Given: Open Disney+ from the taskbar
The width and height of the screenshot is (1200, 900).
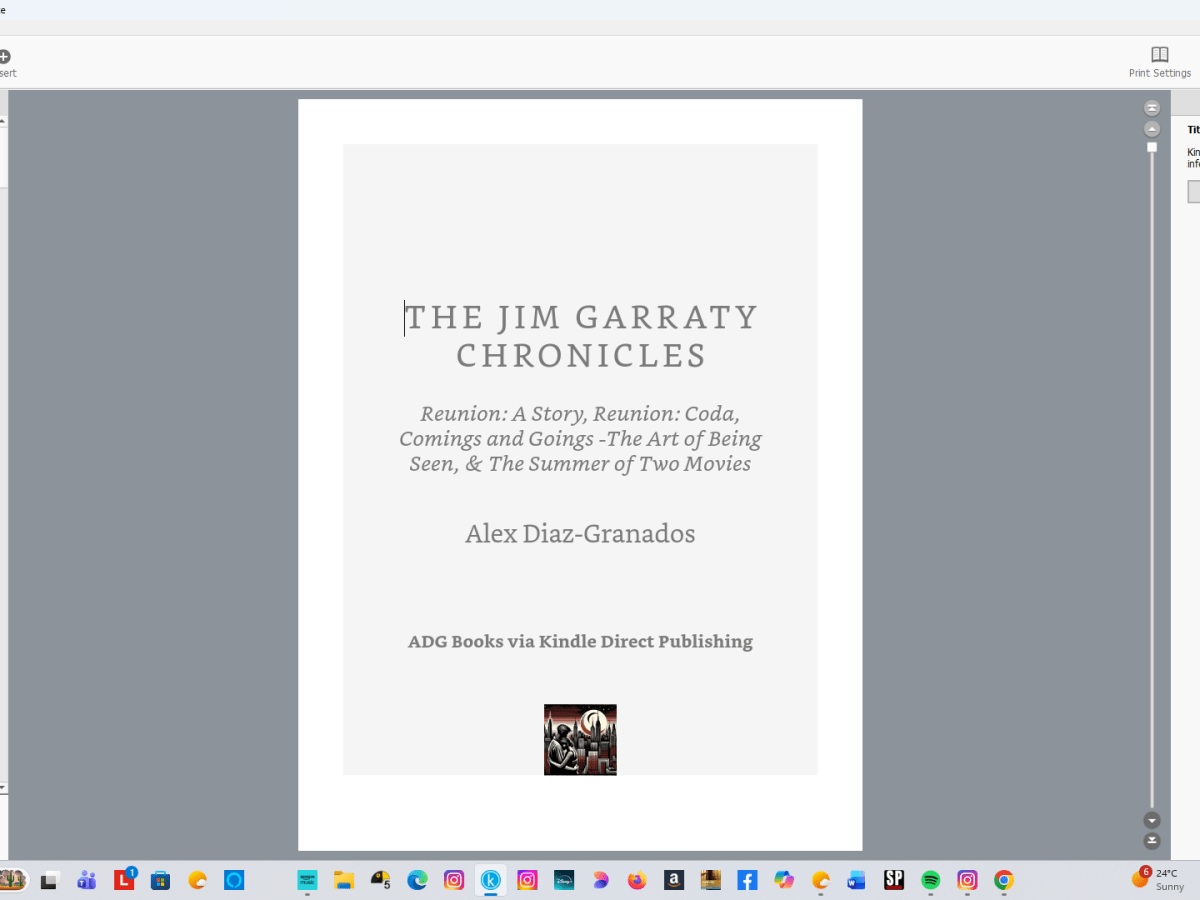Looking at the screenshot, I should (563, 880).
